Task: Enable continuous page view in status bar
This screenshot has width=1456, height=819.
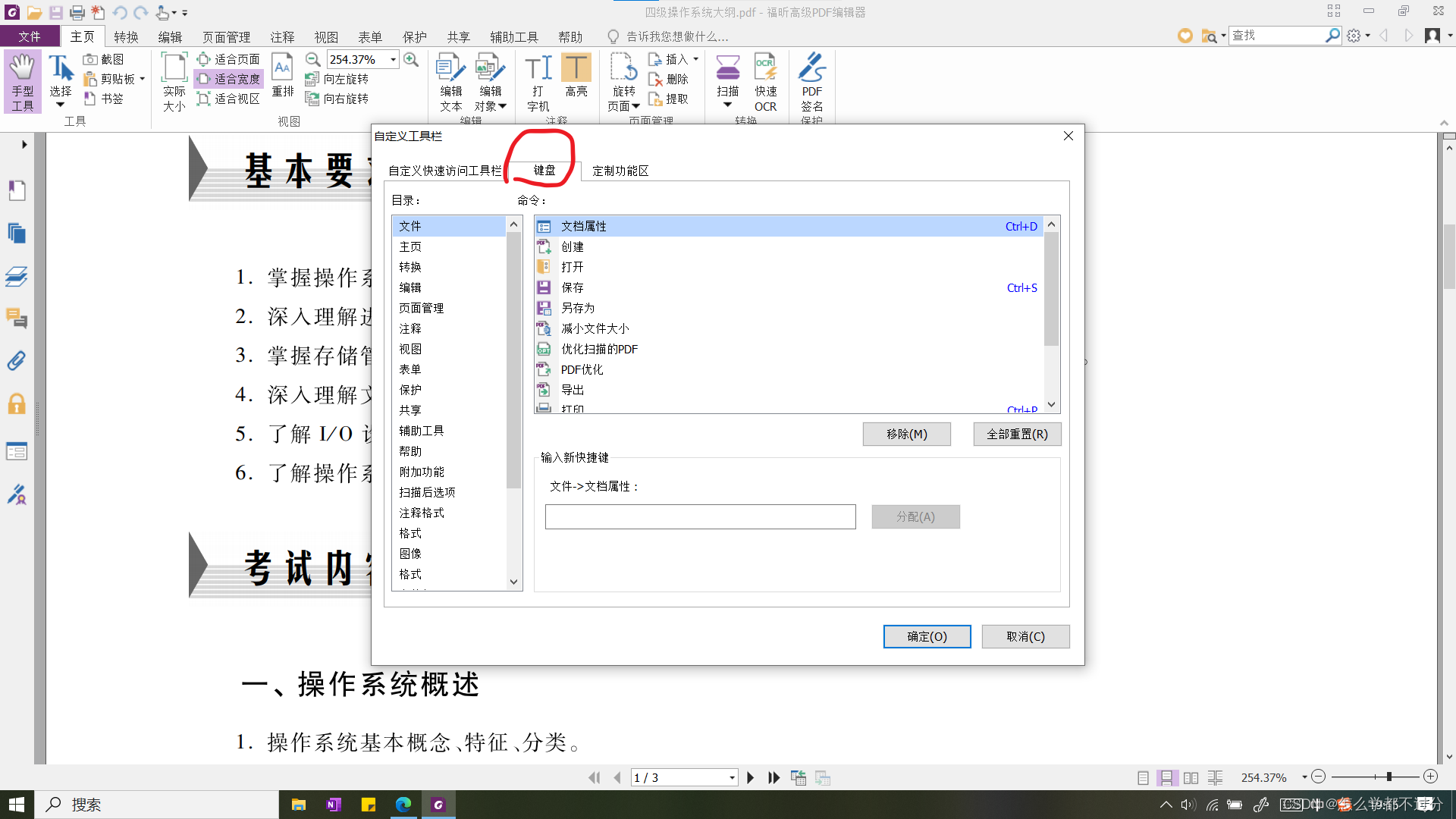Action: [x=1166, y=778]
